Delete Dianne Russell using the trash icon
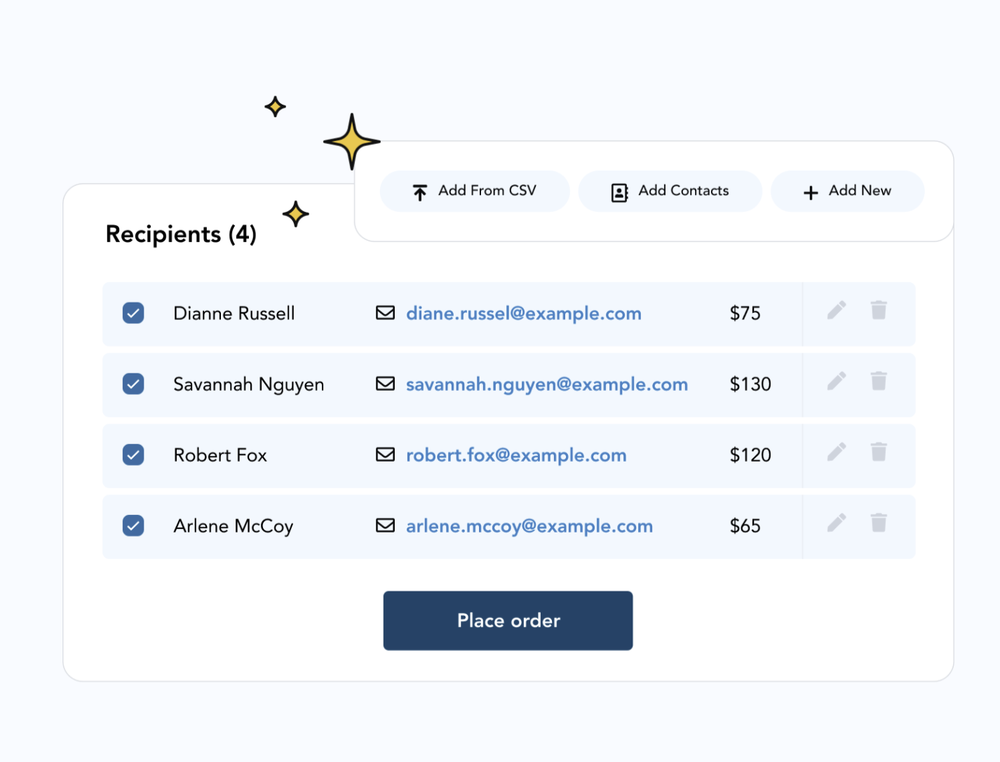Image resolution: width=1000 pixels, height=762 pixels. point(879,310)
